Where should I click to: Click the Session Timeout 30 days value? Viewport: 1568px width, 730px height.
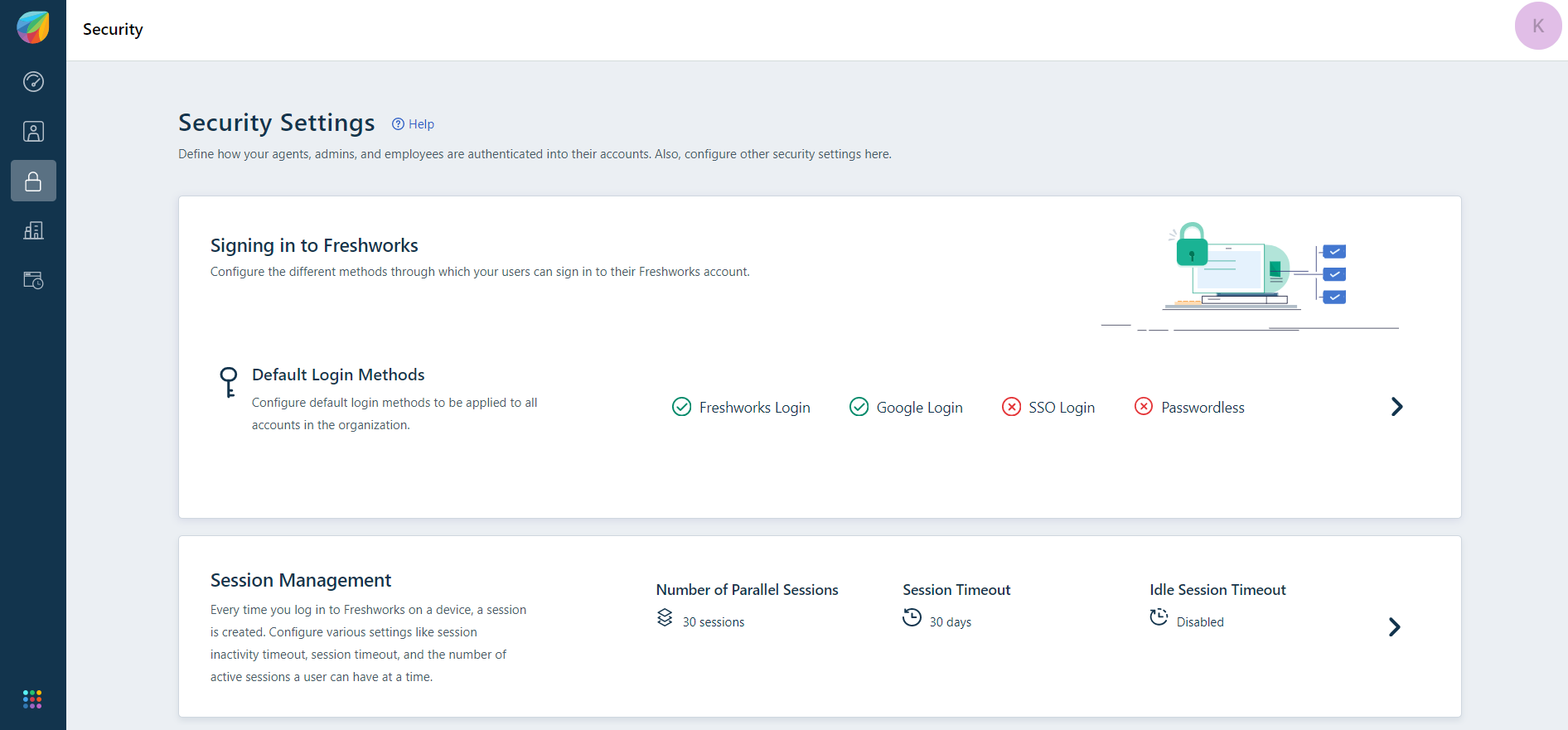(950, 622)
